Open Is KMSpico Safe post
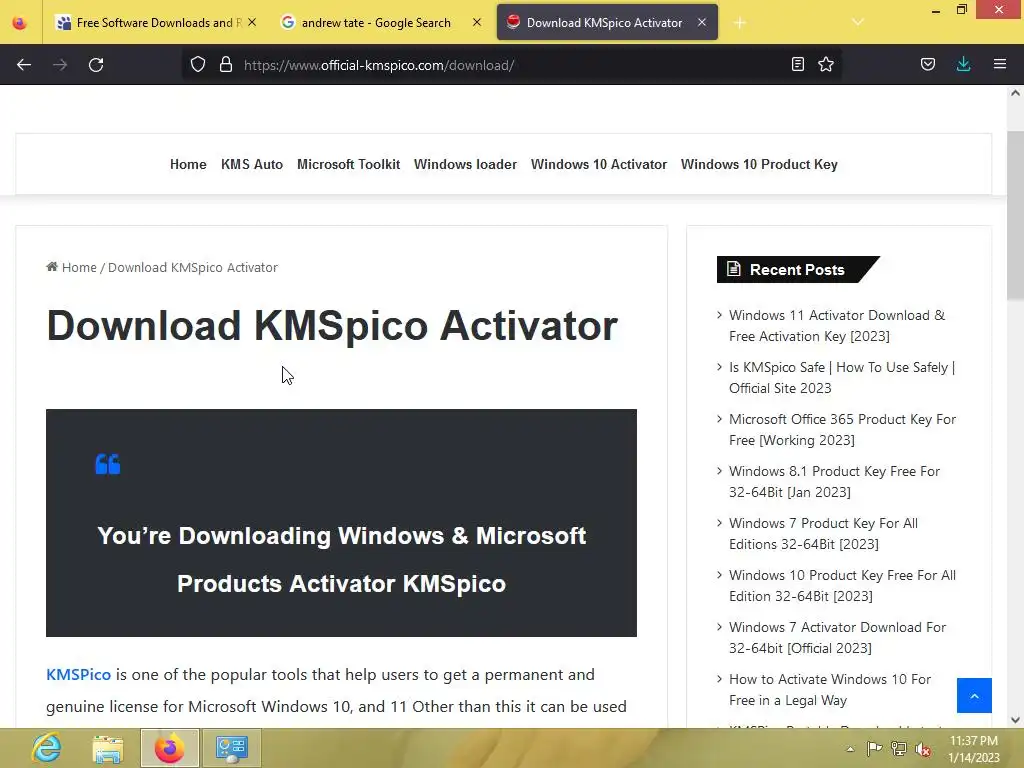Viewport: 1024px width, 768px height. [x=842, y=377]
